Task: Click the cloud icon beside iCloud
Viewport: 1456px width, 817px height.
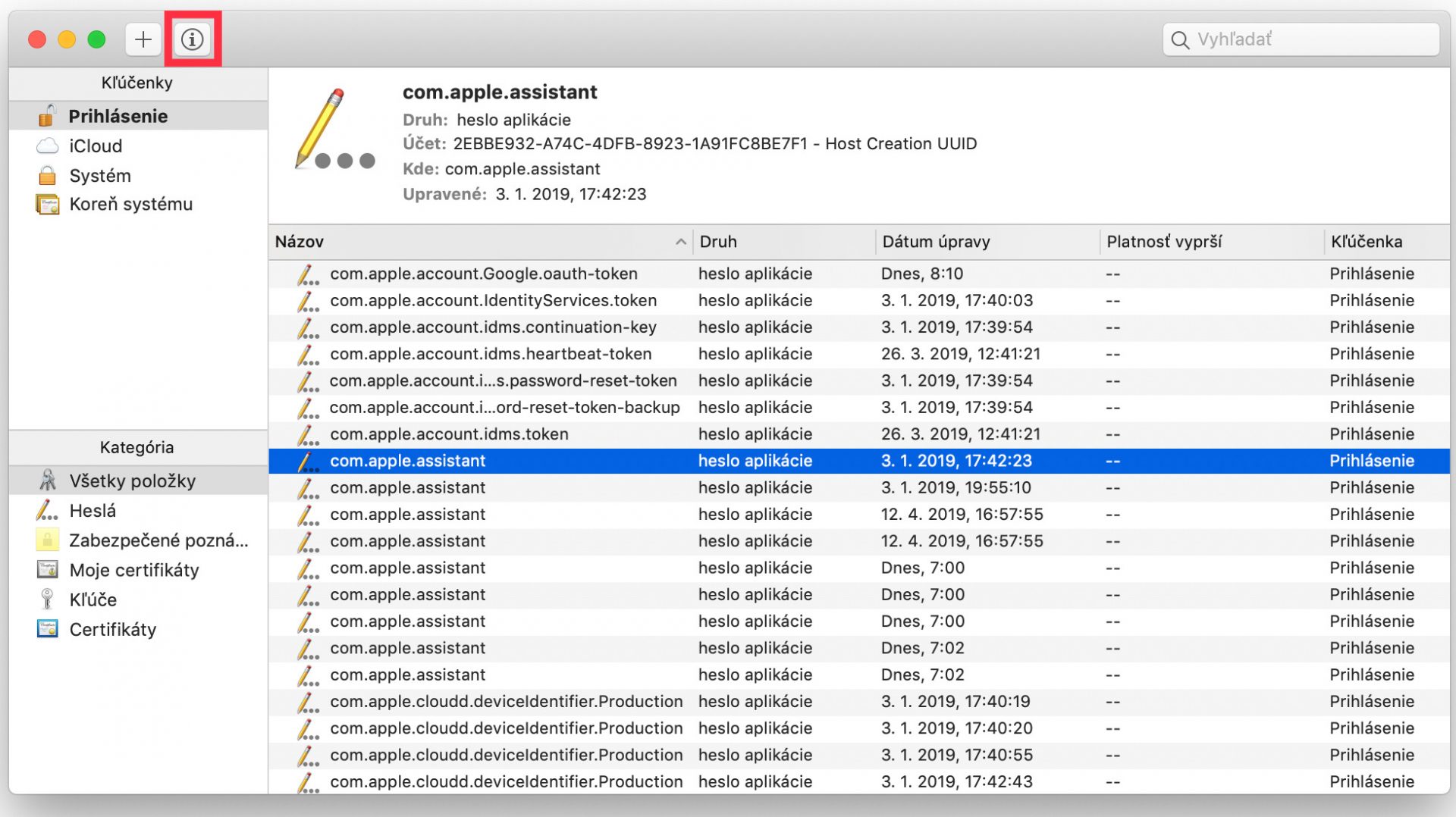Action: (x=47, y=146)
